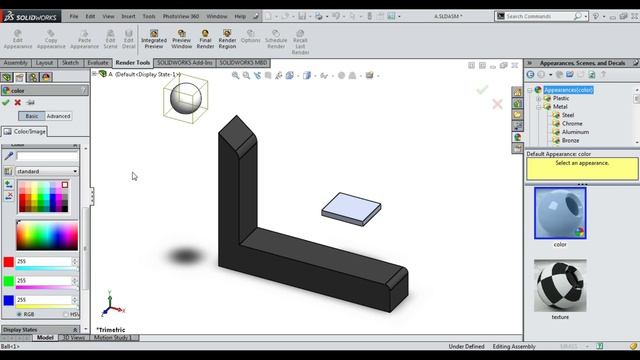Viewport: 640px width, 360px height.
Task: Select the Chrome appearance folder
Action: tap(572, 124)
